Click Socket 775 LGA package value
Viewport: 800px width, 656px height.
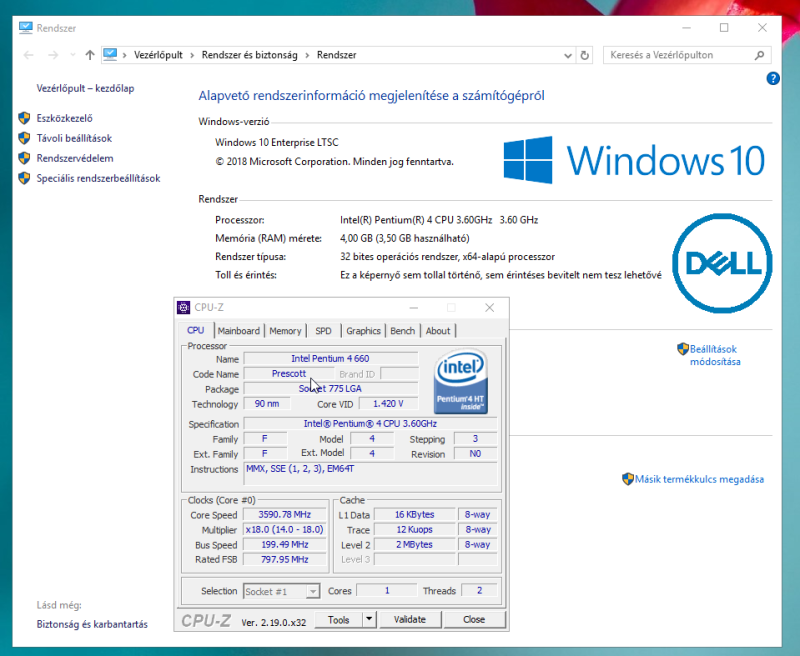[331, 388]
